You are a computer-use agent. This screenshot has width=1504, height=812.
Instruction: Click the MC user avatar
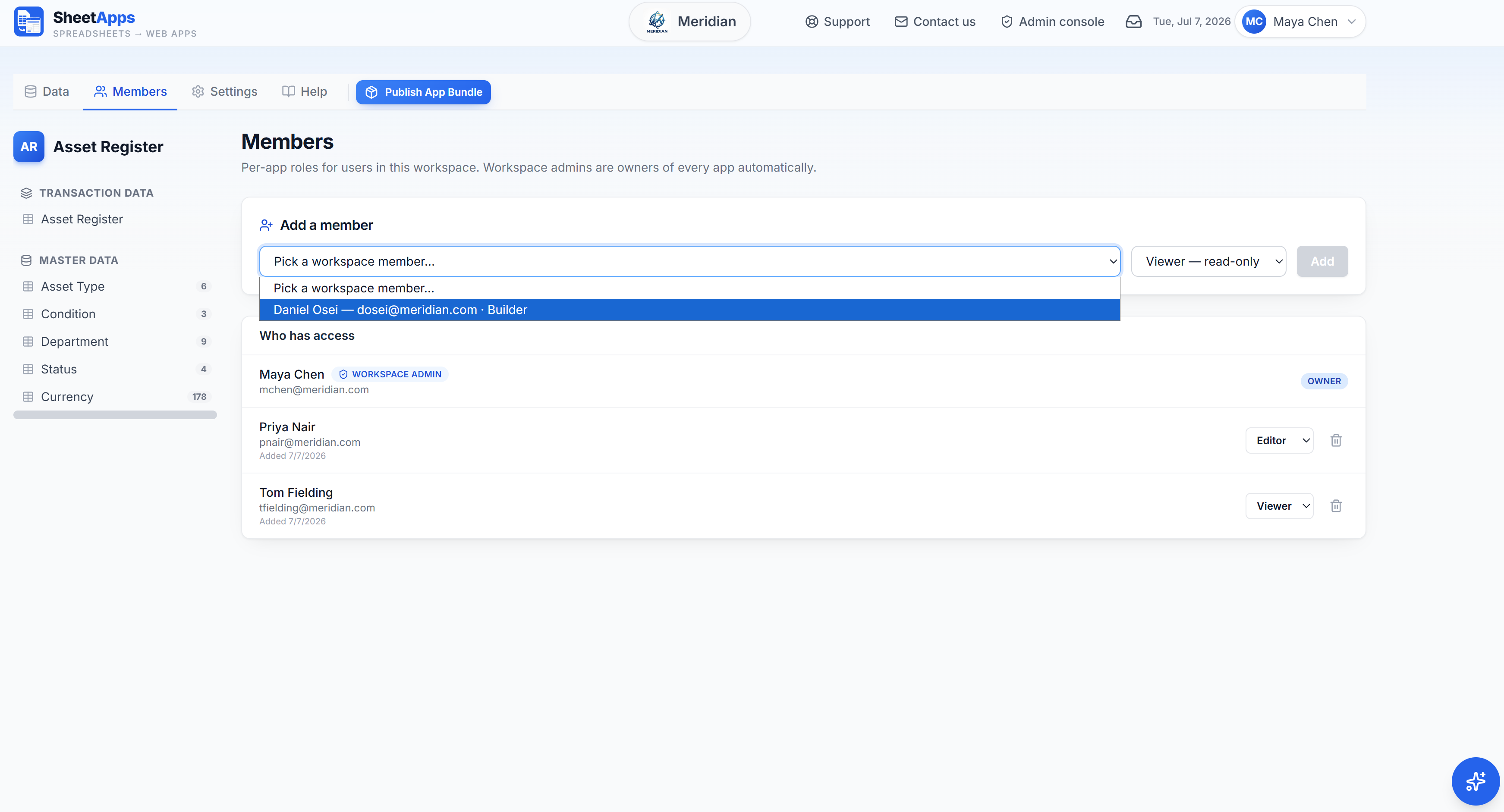pyautogui.click(x=1254, y=22)
